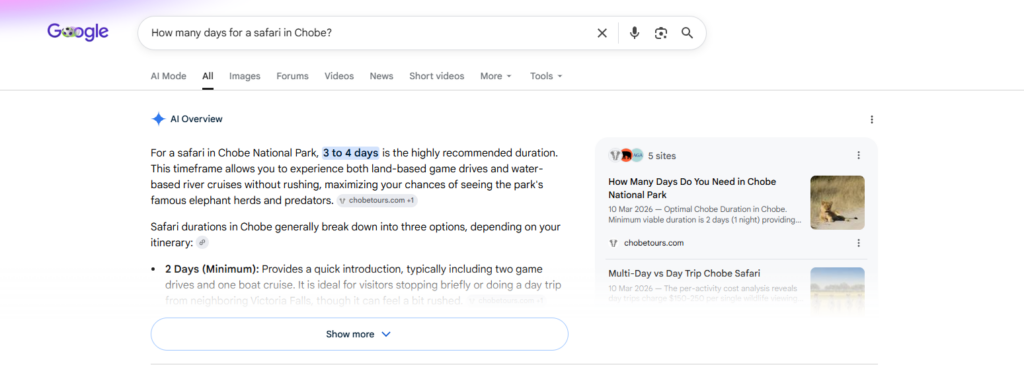1024x375 pixels.
Task: Open AI Overview three-dot options menu
Action: [871, 120]
